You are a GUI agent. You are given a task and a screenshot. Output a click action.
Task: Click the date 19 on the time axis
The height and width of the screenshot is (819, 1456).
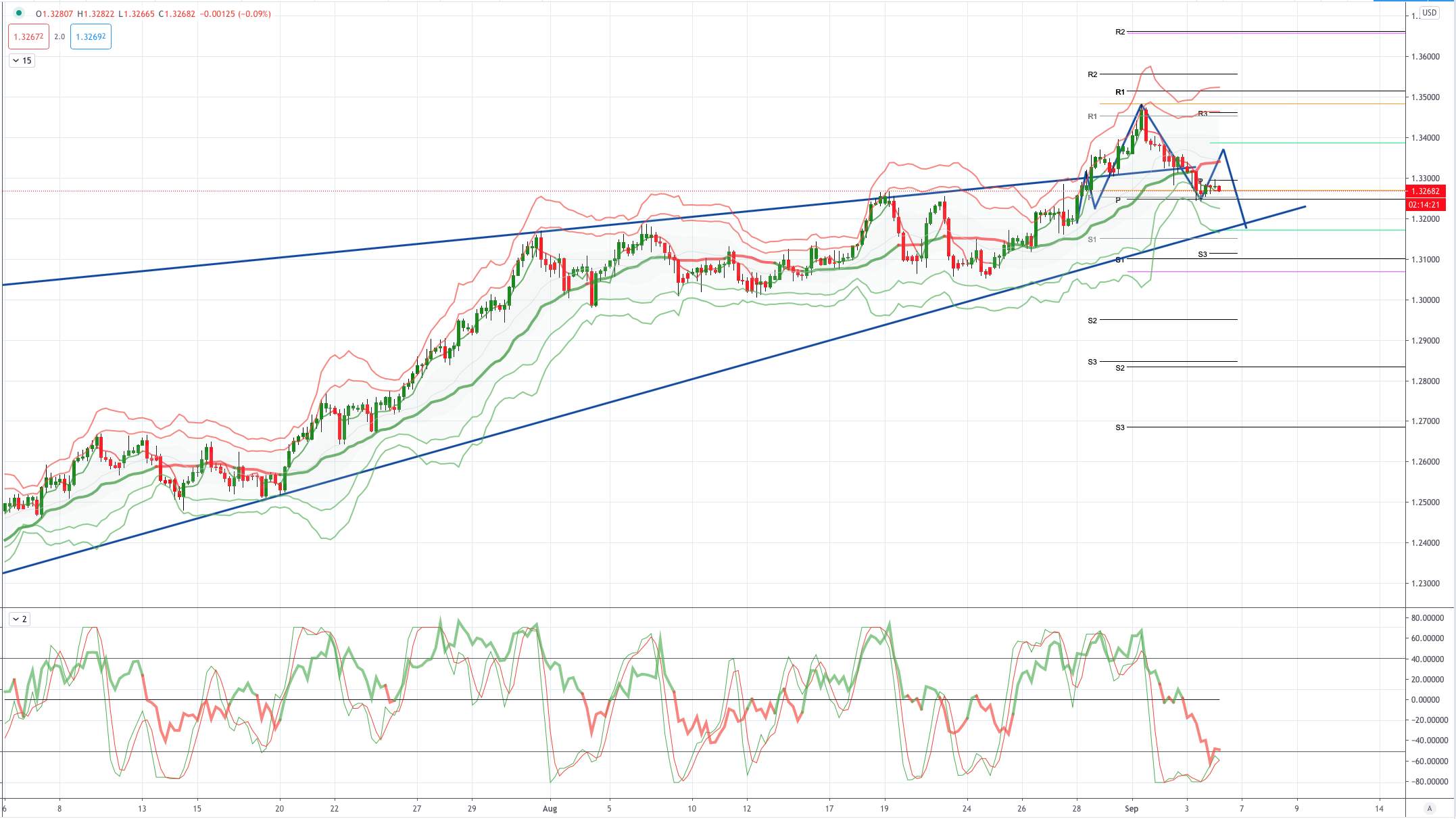click(884, 808)
